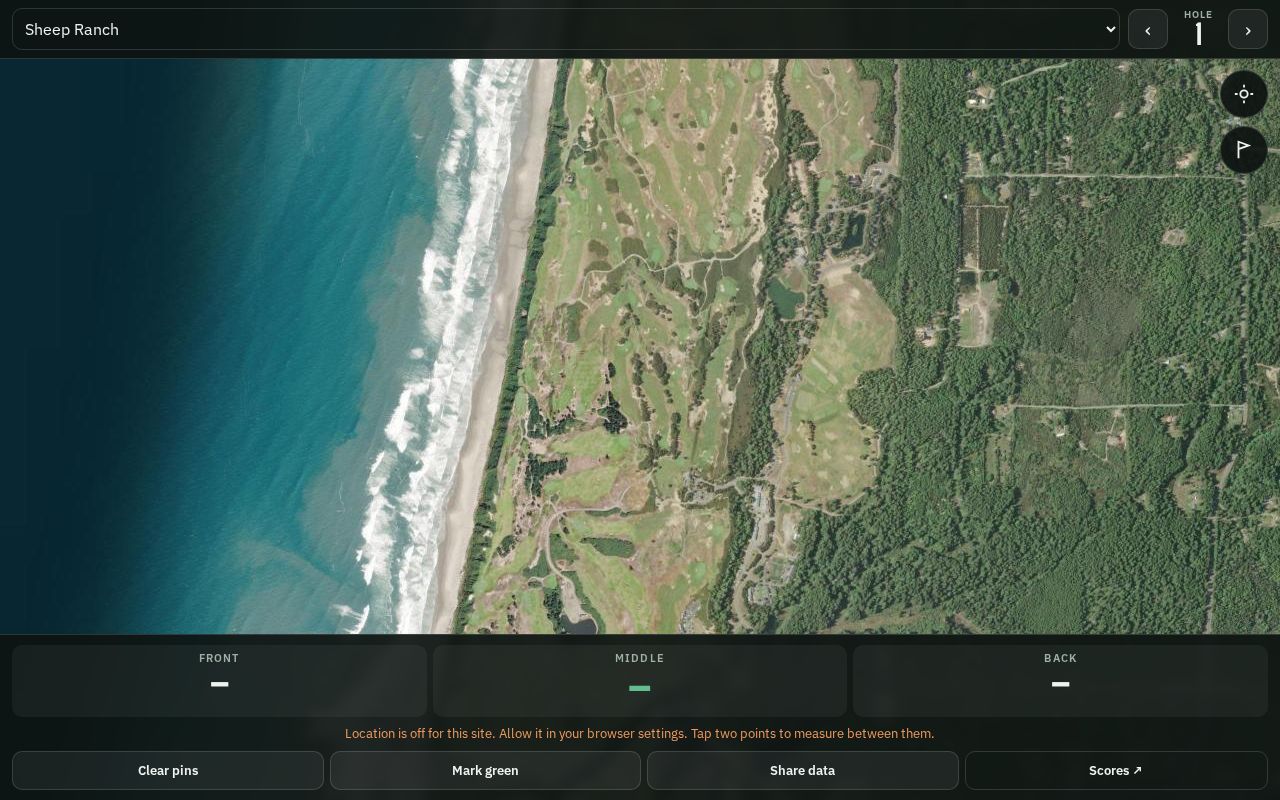This screenshot has height=800, width=1280.
Task: Select the Middle distance card
Action: pyautogui.click(x=640, y=680)
